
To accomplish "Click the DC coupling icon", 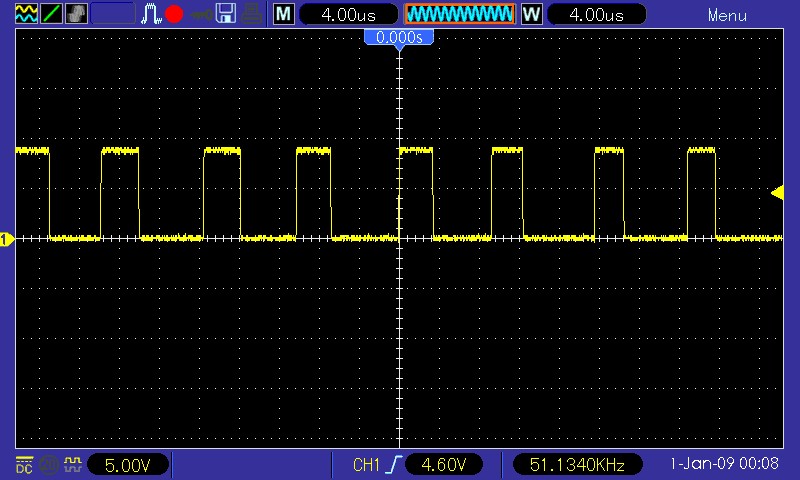I will [24, 465].
